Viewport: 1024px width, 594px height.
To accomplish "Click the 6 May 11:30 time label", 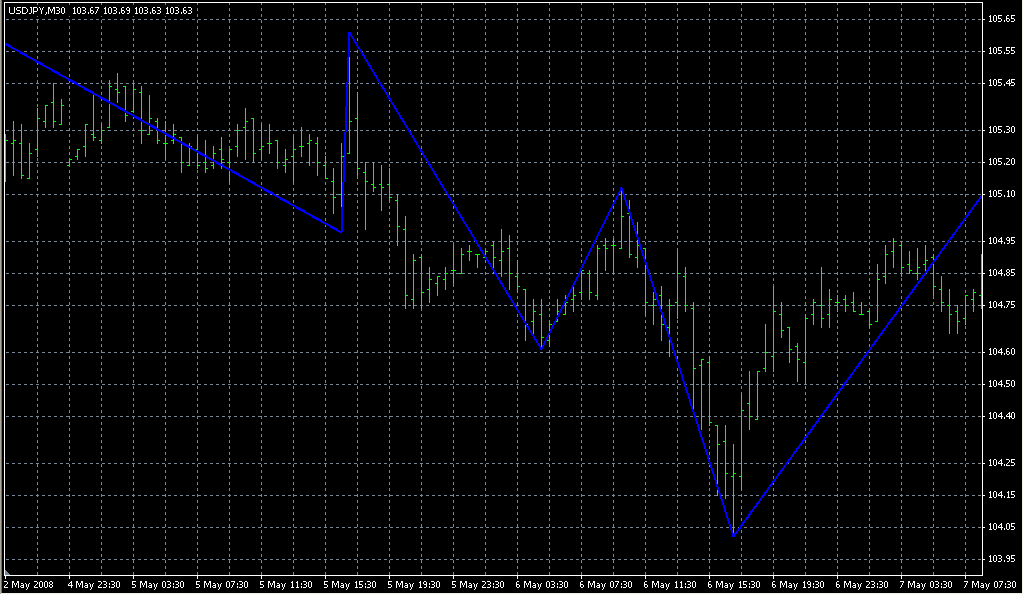I will point(670,585).
